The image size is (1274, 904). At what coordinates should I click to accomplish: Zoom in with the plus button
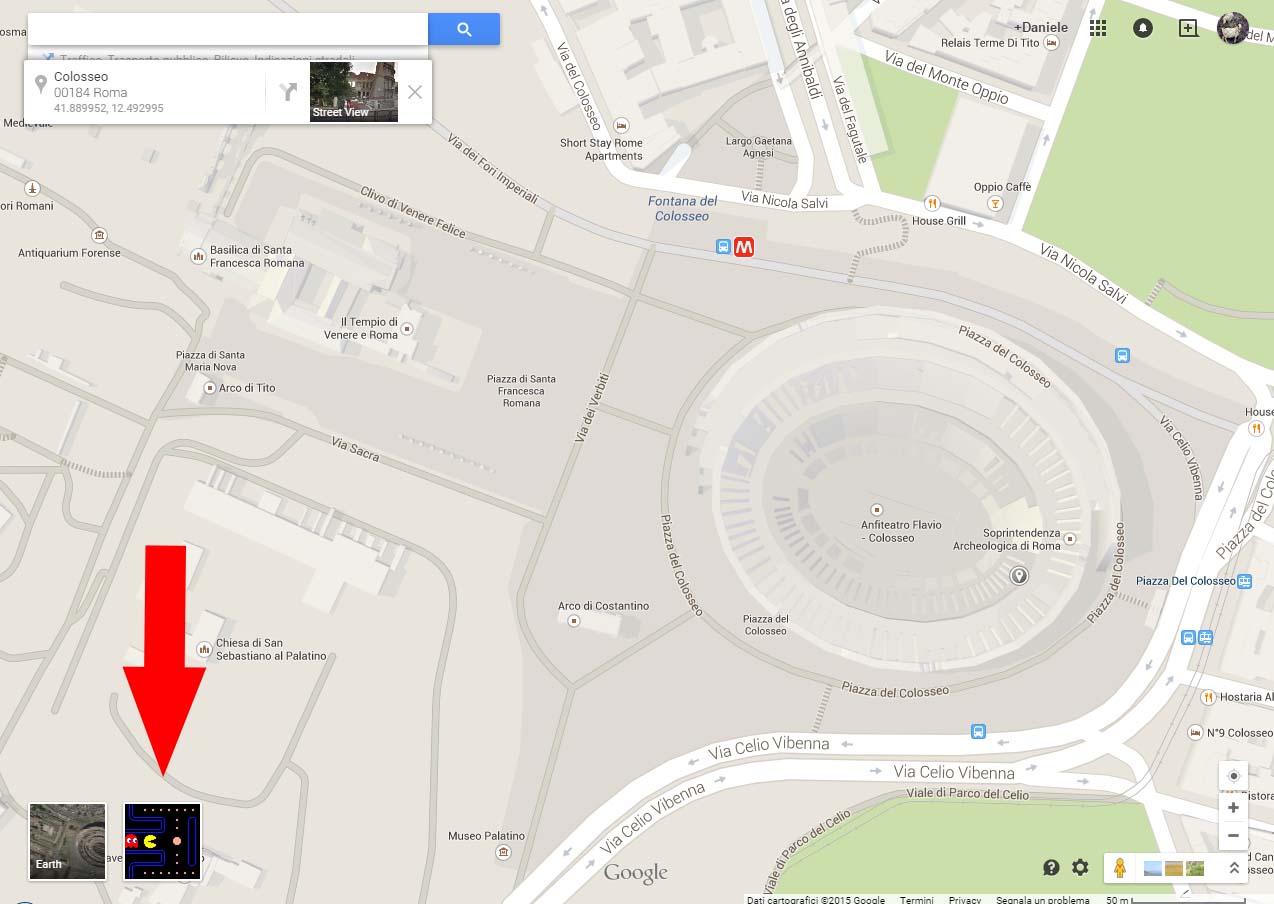[x=1233, y=807]
